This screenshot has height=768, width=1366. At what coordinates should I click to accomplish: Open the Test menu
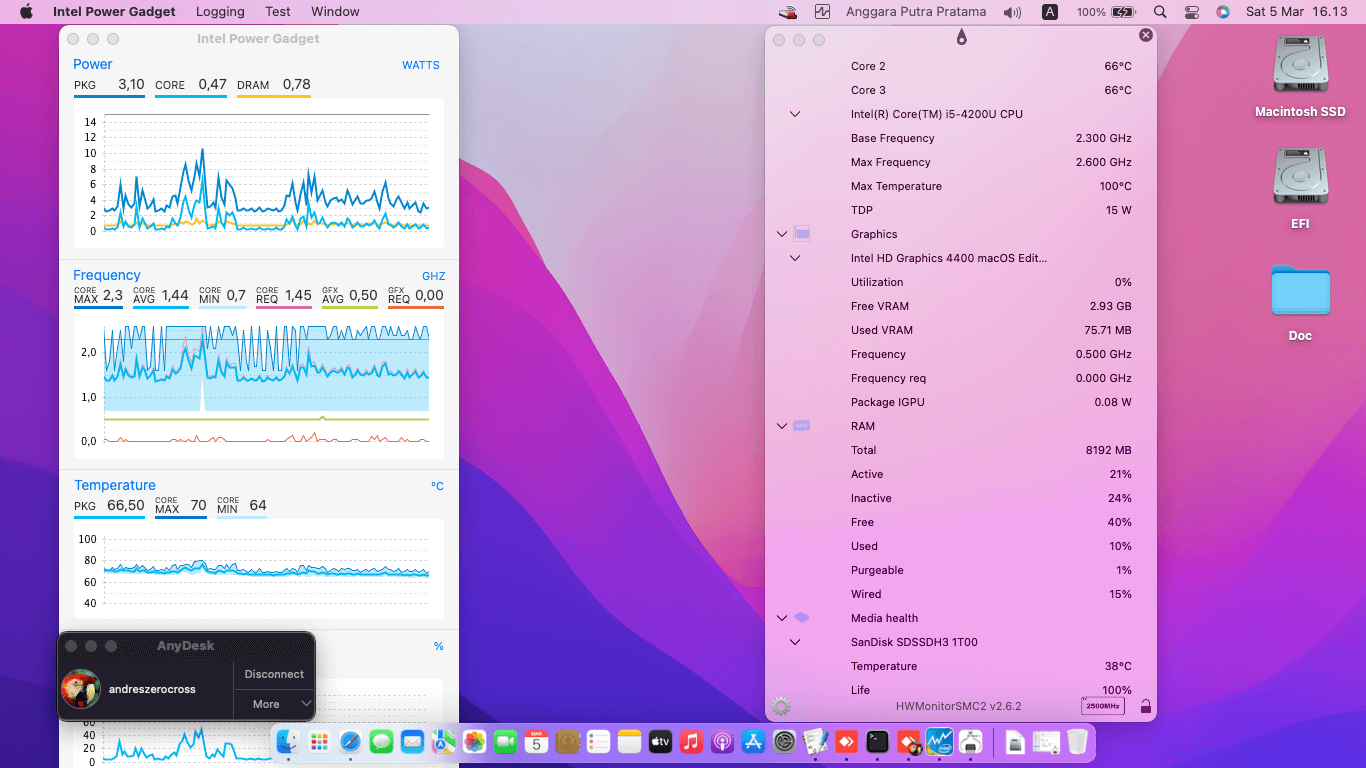278,12
